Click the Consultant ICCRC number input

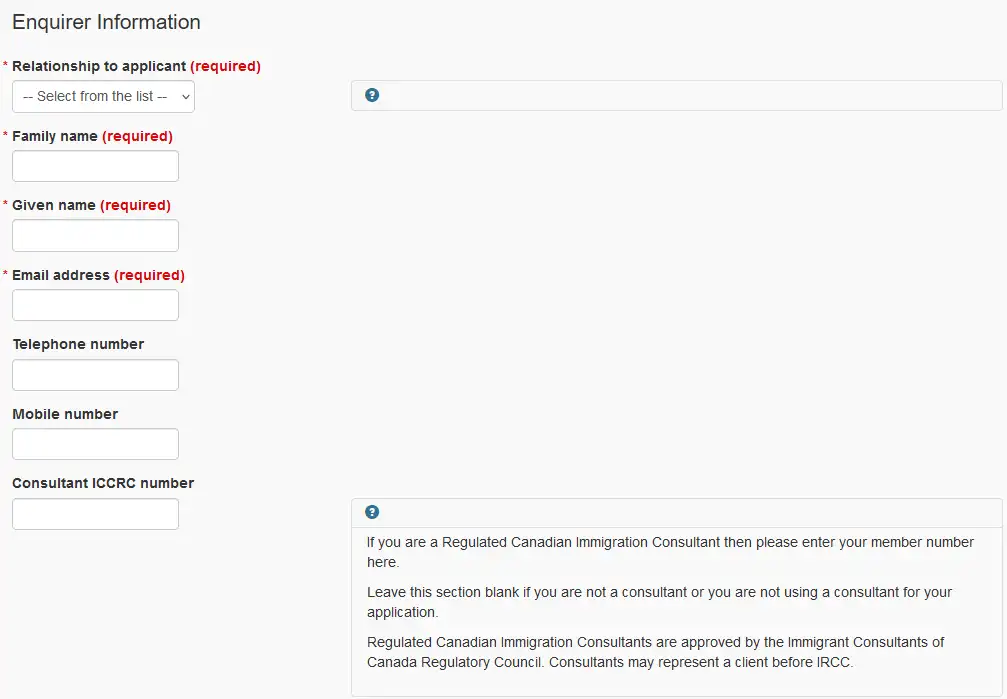click(95, 514)
